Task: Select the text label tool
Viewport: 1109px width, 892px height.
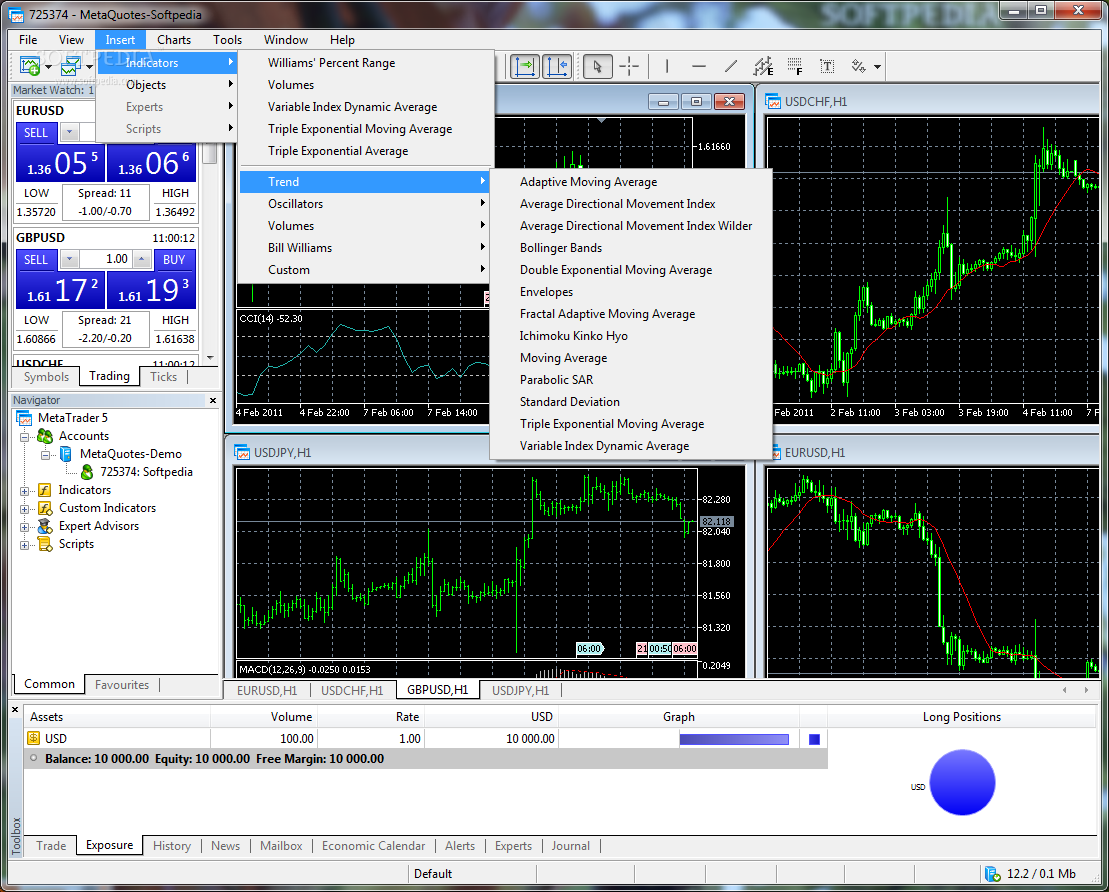Action: coord(827,66)
